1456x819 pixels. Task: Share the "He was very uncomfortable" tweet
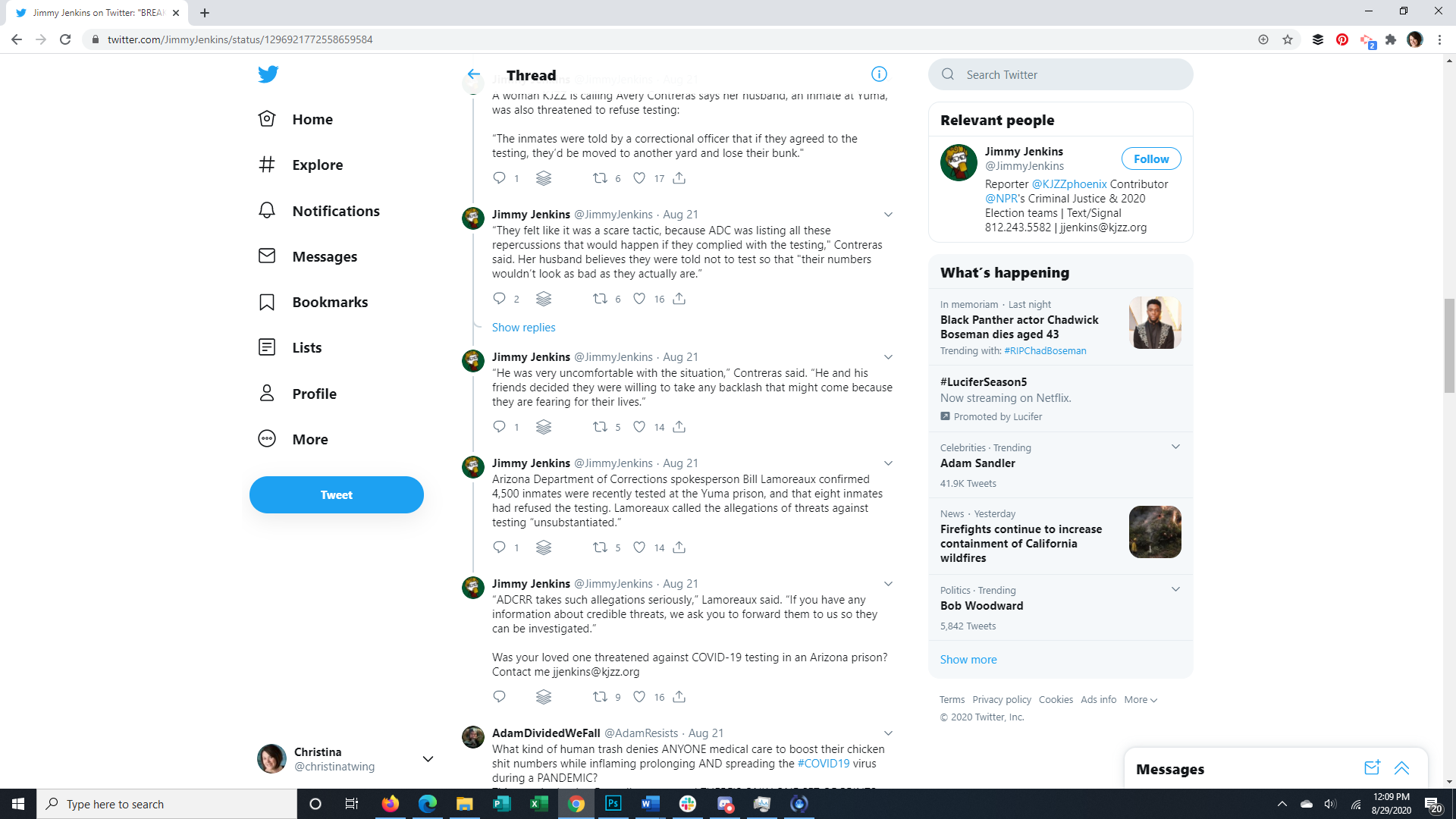pos(679,427)
